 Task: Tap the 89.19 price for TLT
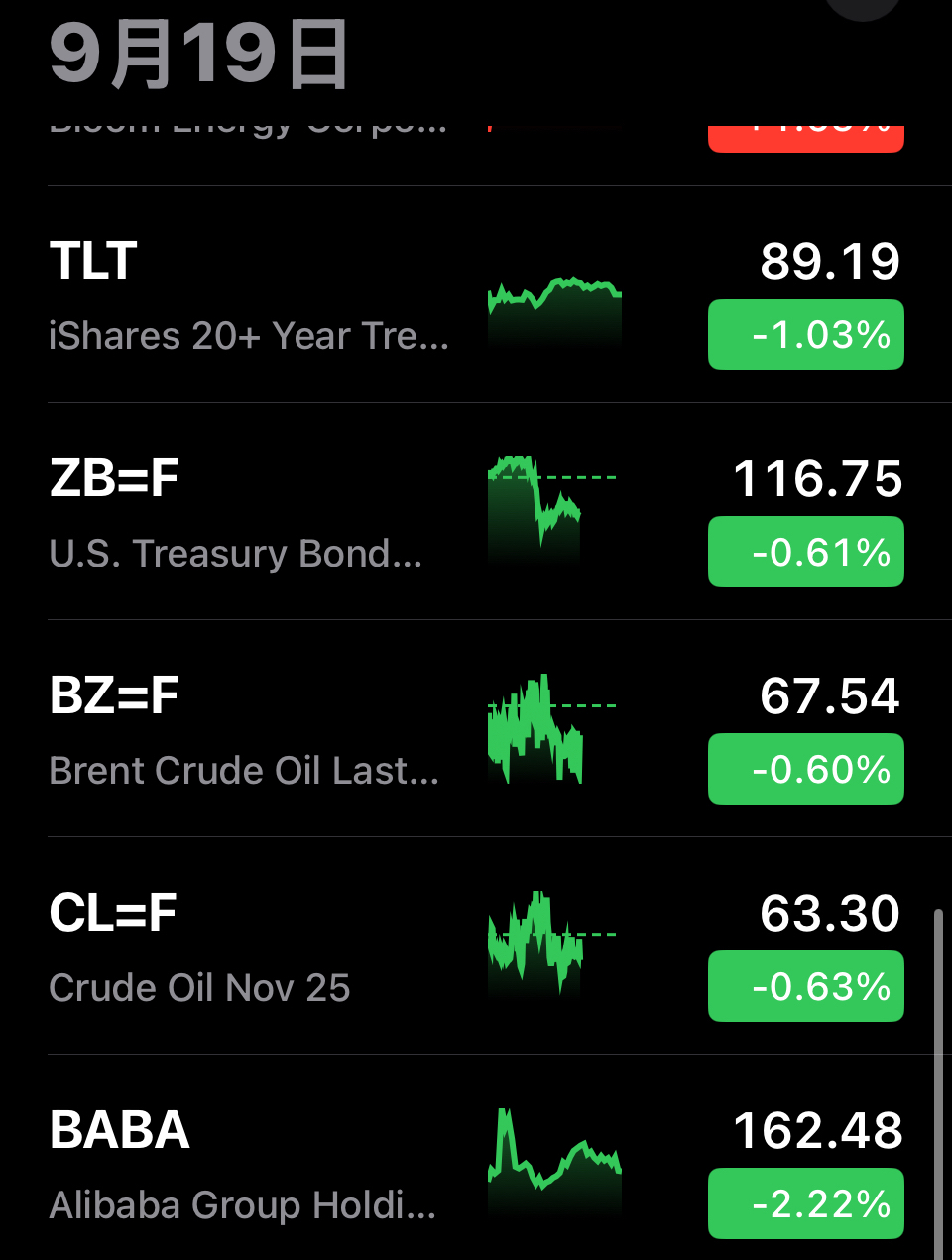coord(830,262)
